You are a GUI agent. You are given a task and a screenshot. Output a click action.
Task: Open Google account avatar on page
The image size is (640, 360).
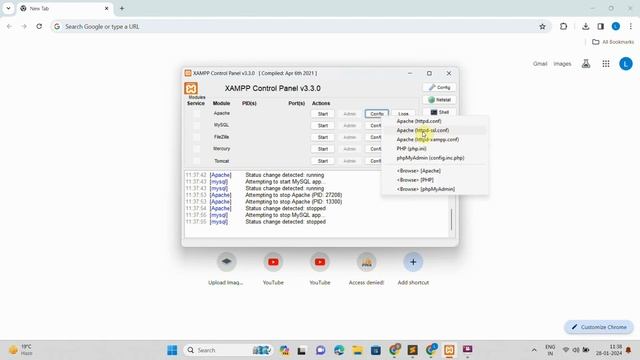[x=626, y=64]
